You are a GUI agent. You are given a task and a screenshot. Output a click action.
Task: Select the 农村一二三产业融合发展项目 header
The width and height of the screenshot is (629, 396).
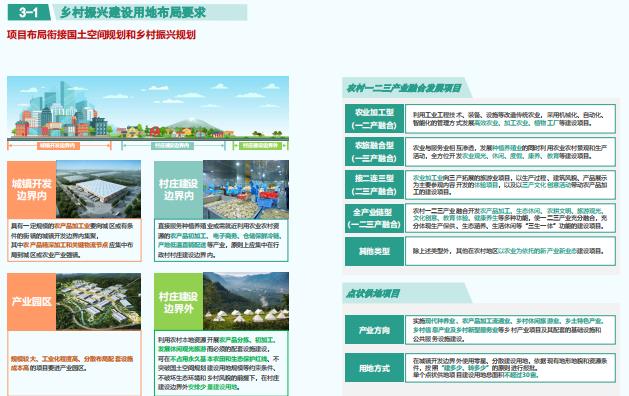coord(404,88)
